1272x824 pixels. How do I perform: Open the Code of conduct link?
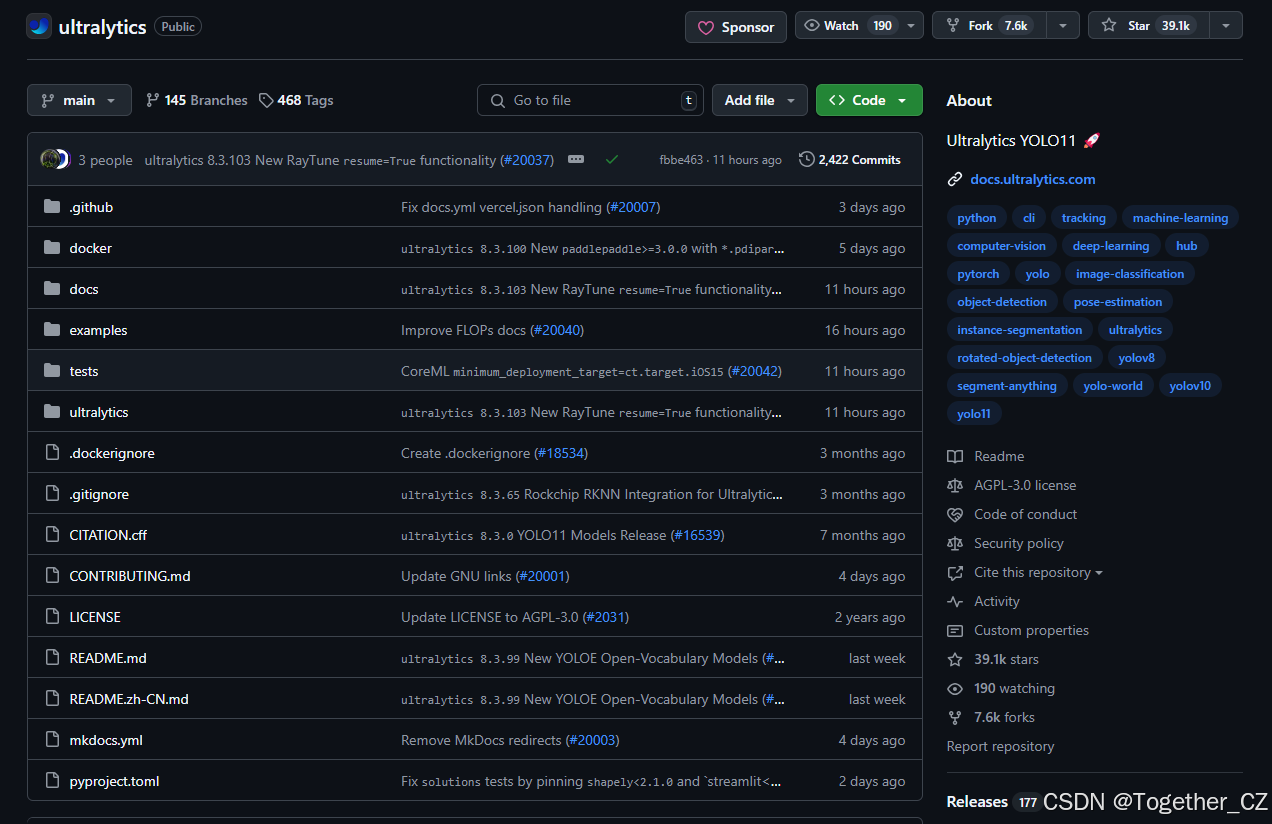(1012, 514)
